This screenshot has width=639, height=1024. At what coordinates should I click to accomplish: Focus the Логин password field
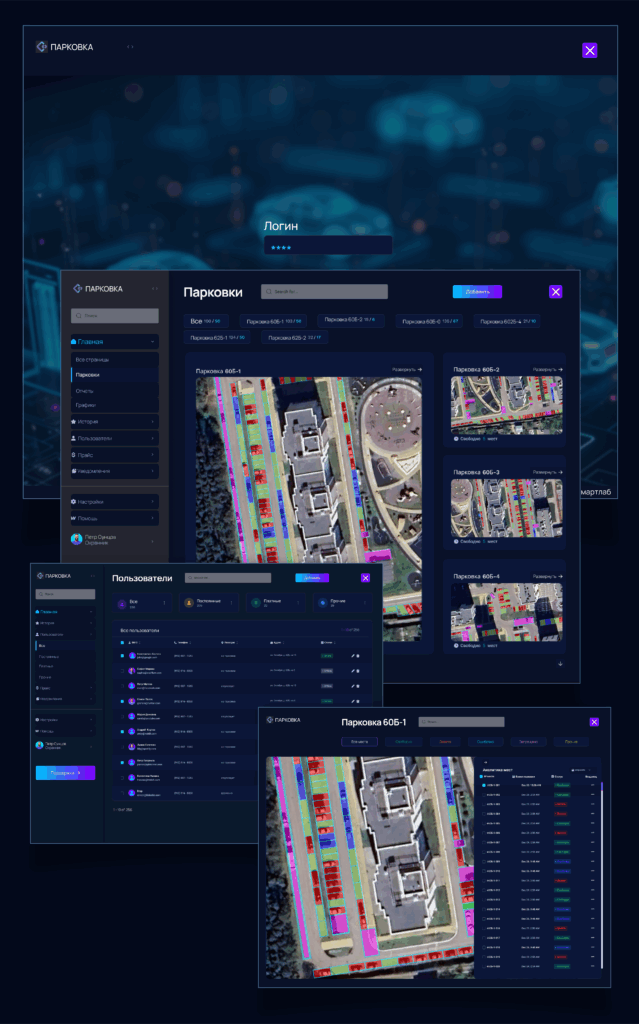click(x=327, y=246)
